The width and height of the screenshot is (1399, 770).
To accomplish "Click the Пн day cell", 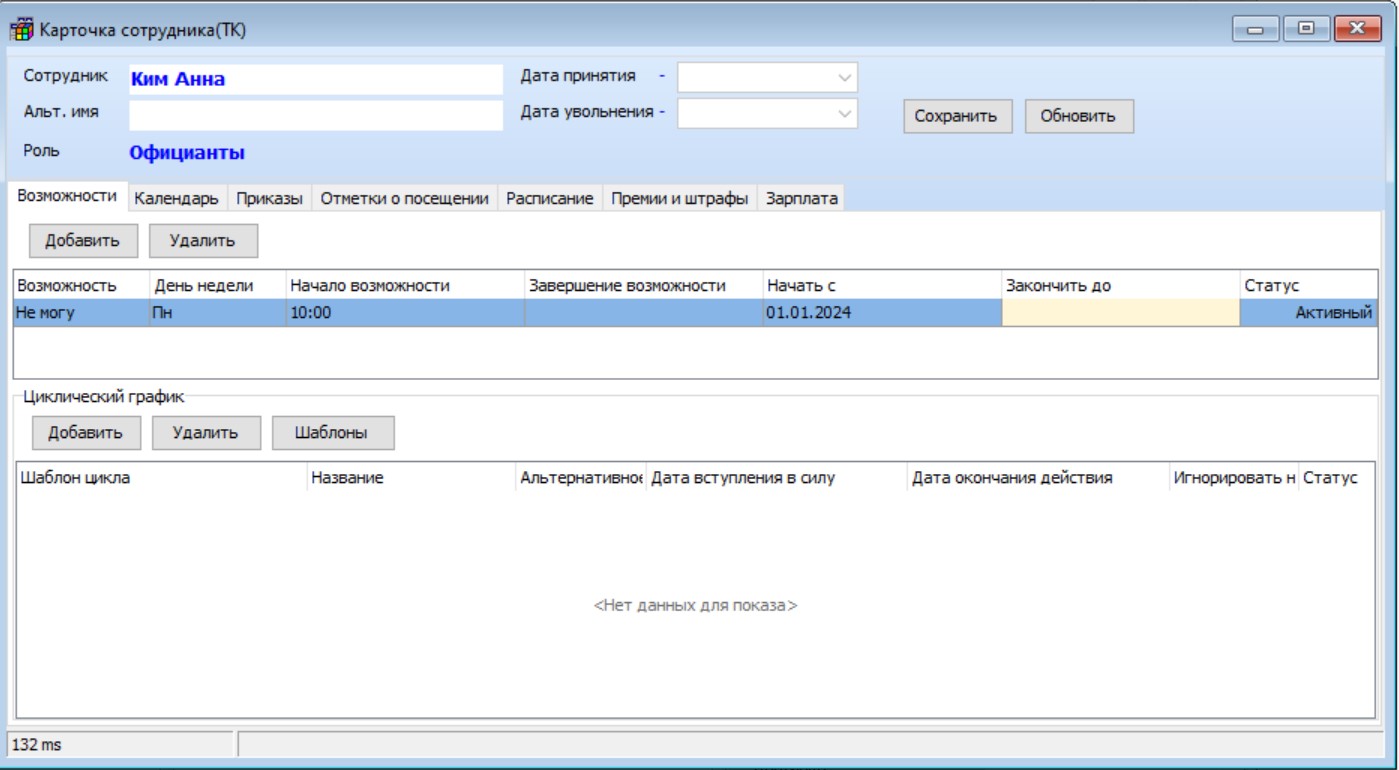I will pos(217,313).
